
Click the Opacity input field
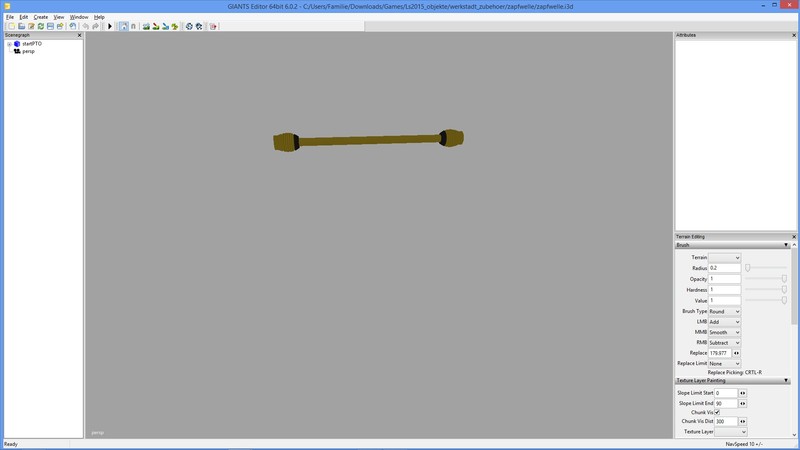point(725,279)
